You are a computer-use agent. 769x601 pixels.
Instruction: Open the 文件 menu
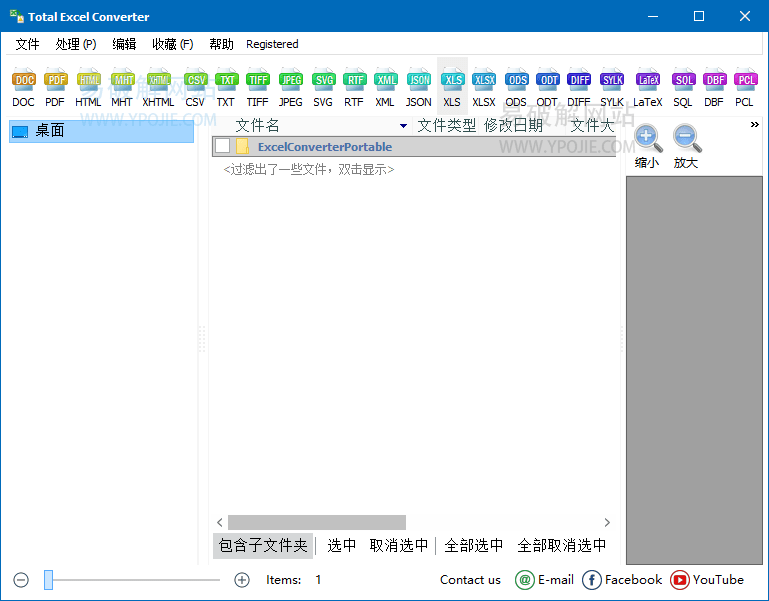27,44
